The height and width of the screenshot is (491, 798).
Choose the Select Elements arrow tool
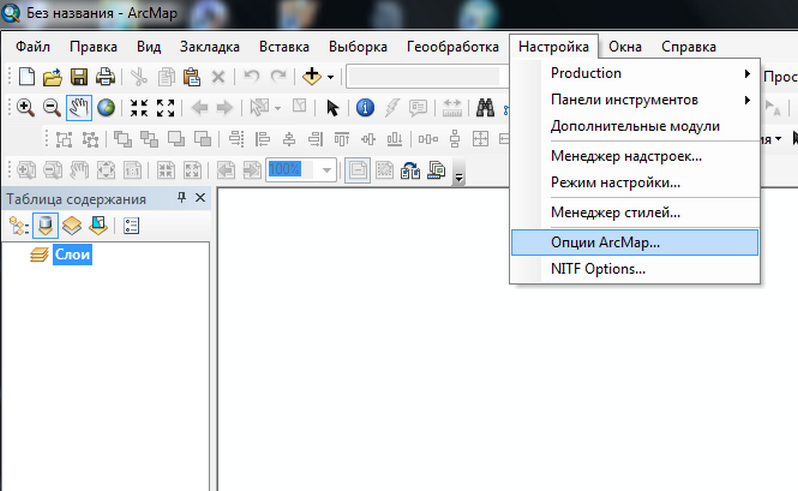tap(332, 108)
